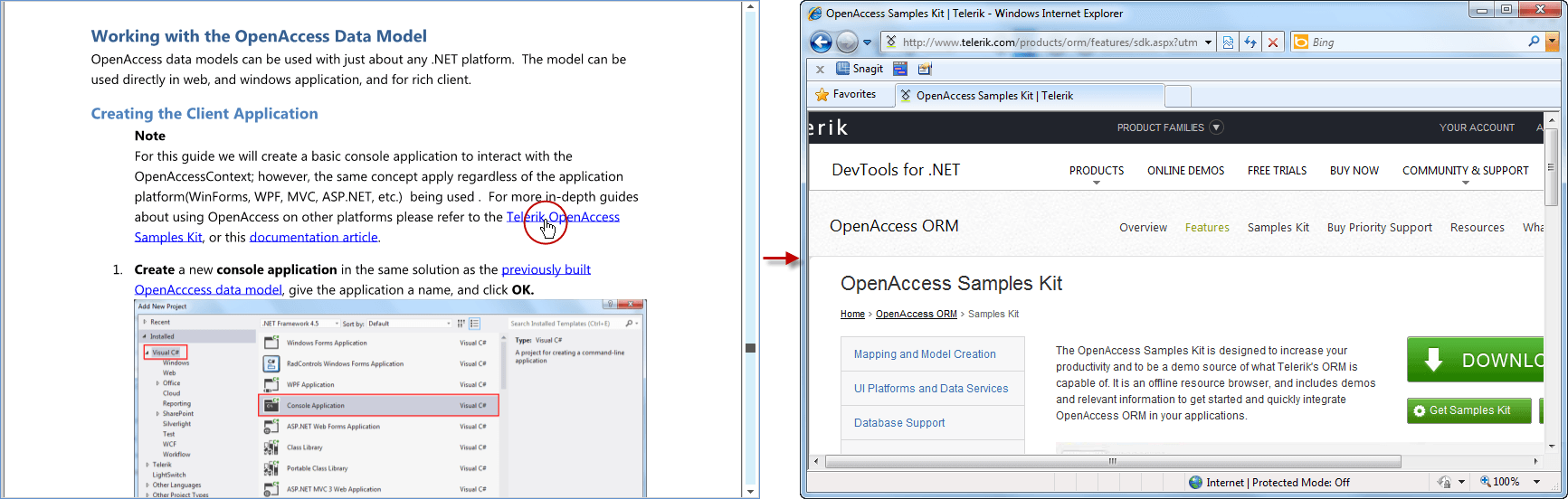Click the magnifier search icon in Bing box

pos(1534,42)
